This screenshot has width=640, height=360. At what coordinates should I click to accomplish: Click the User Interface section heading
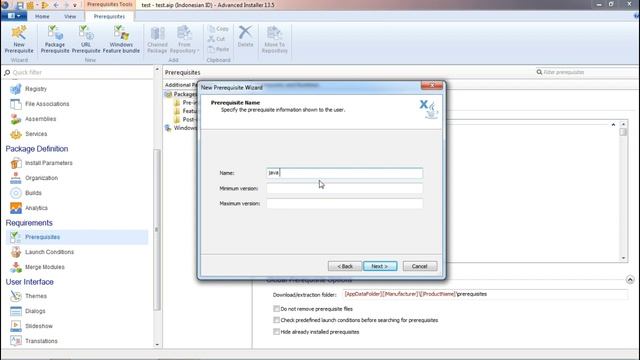tap(29, 282)
